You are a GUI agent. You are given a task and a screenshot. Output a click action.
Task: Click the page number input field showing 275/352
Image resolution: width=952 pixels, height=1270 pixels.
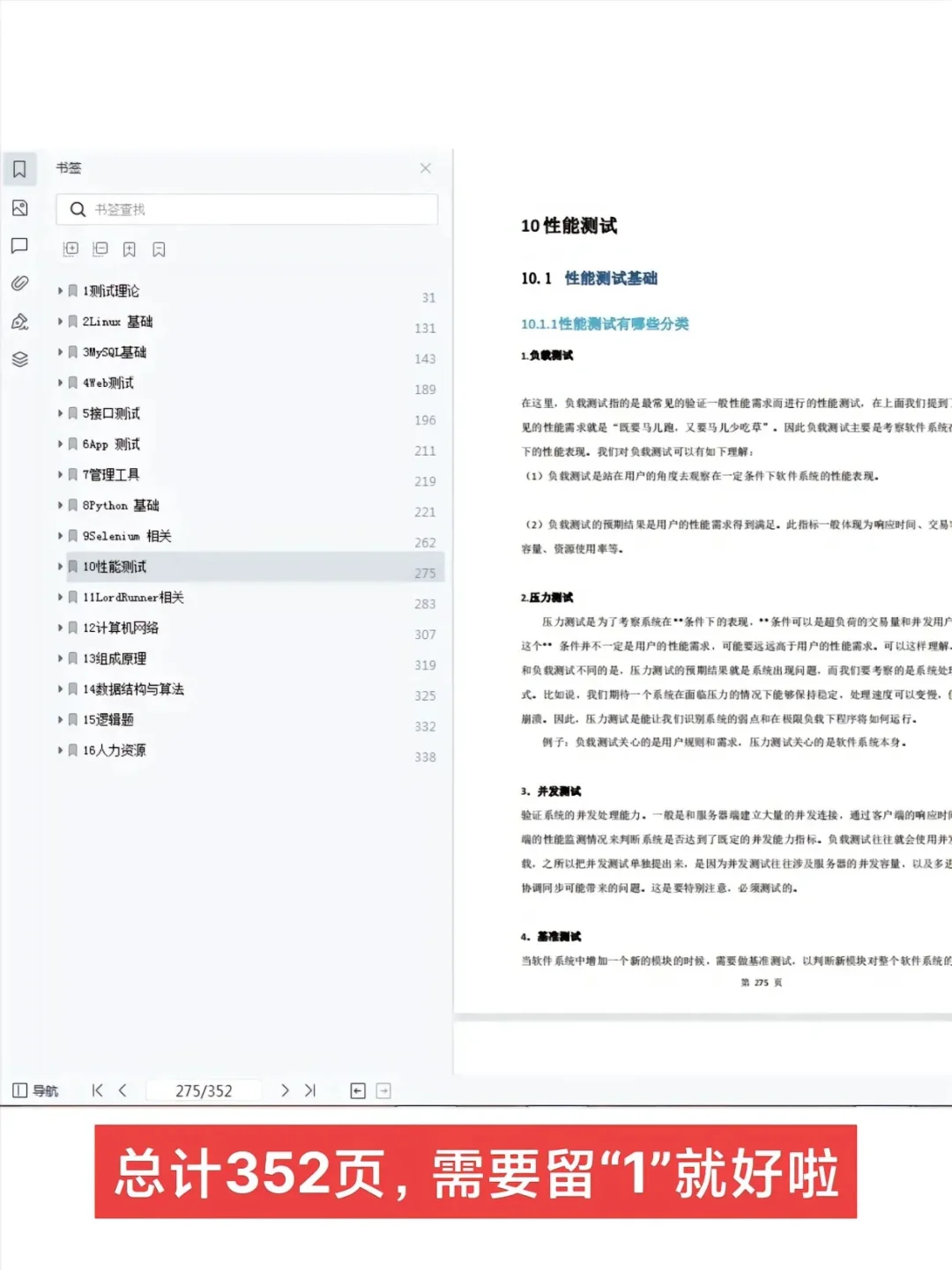[x=204, y=1090]
